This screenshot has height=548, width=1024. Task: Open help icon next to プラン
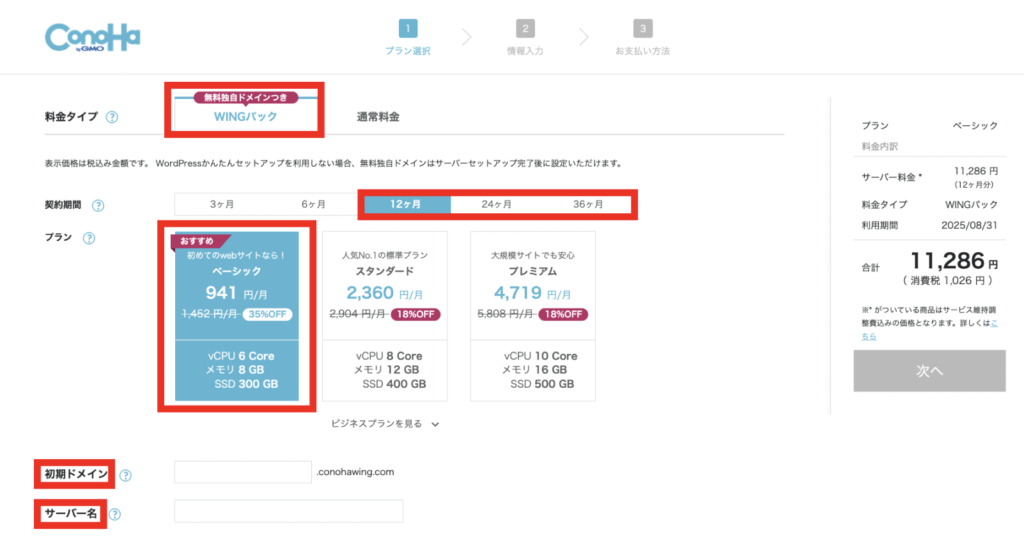point(89,238)
